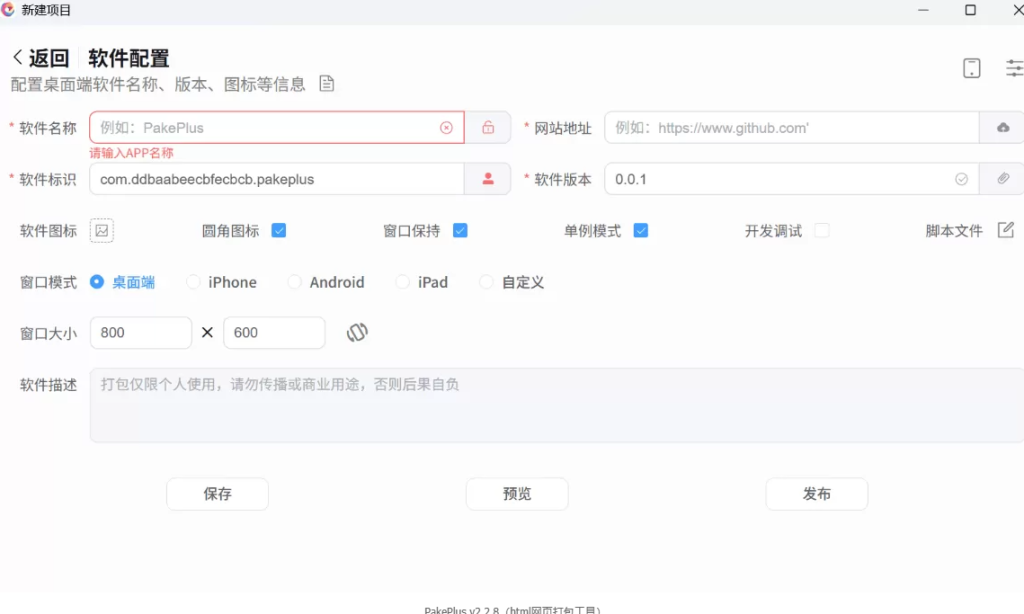The height and width of the screenshot is (614, 1024).
Task: Click the paperclip icon beside 软件版本
Action: click(x=1002, y=179)
